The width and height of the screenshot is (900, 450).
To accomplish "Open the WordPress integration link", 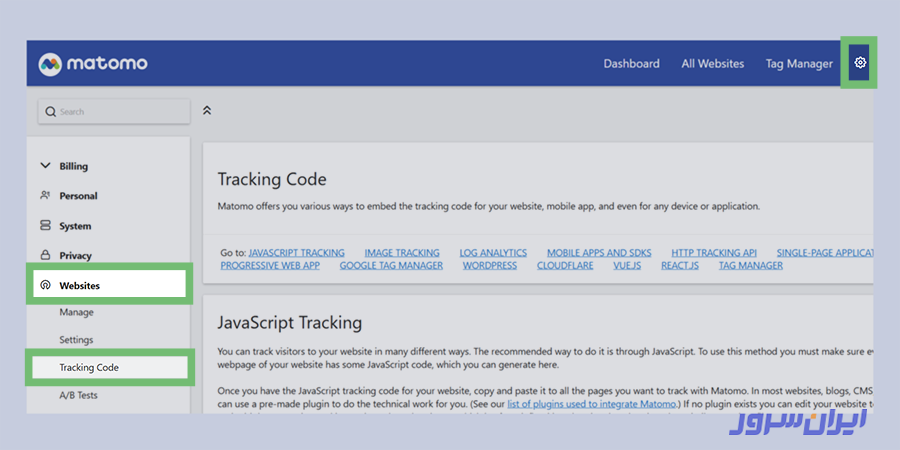I will (490, 266).
